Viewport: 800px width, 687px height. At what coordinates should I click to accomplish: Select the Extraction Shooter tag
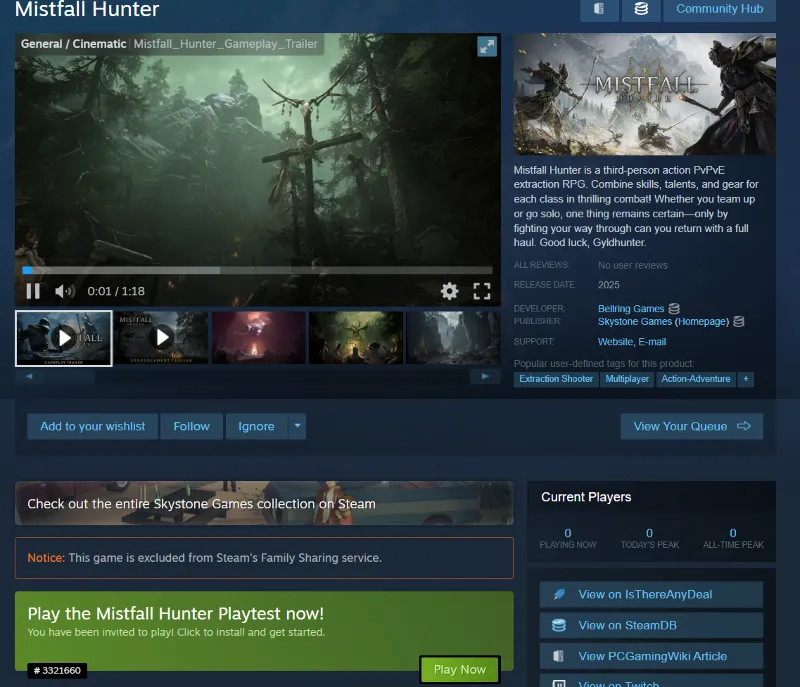coord(556,379)
